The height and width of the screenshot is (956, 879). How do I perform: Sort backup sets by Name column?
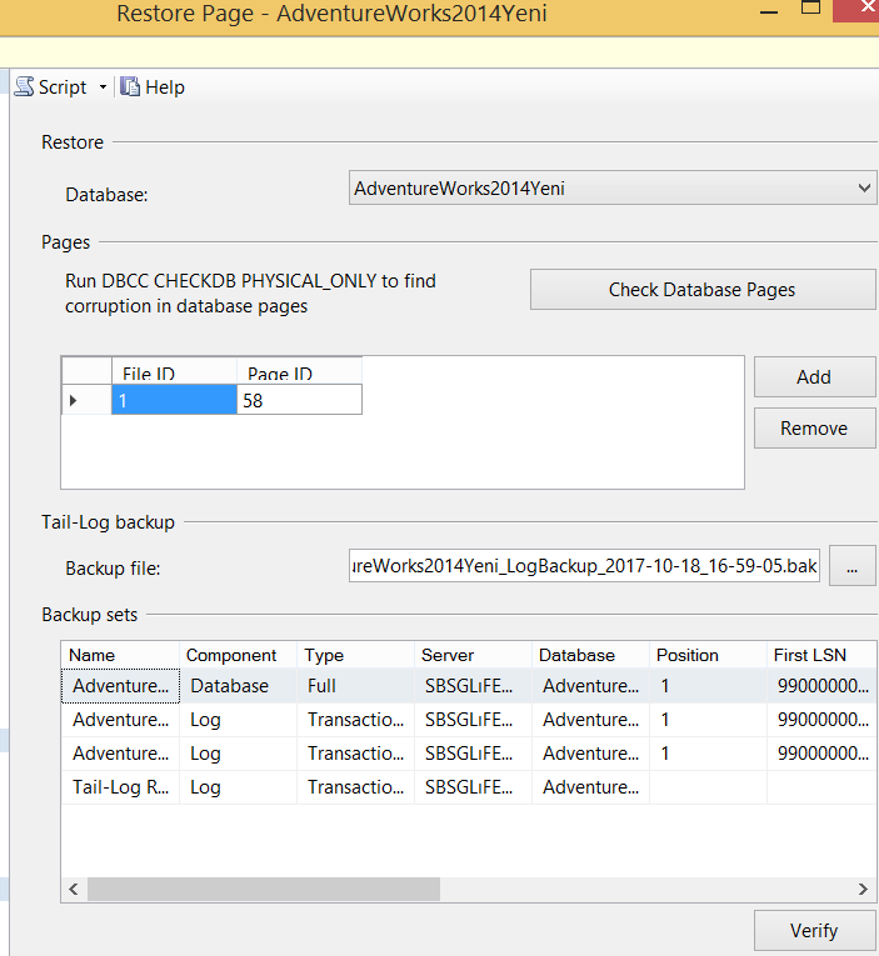pos(120,655)
